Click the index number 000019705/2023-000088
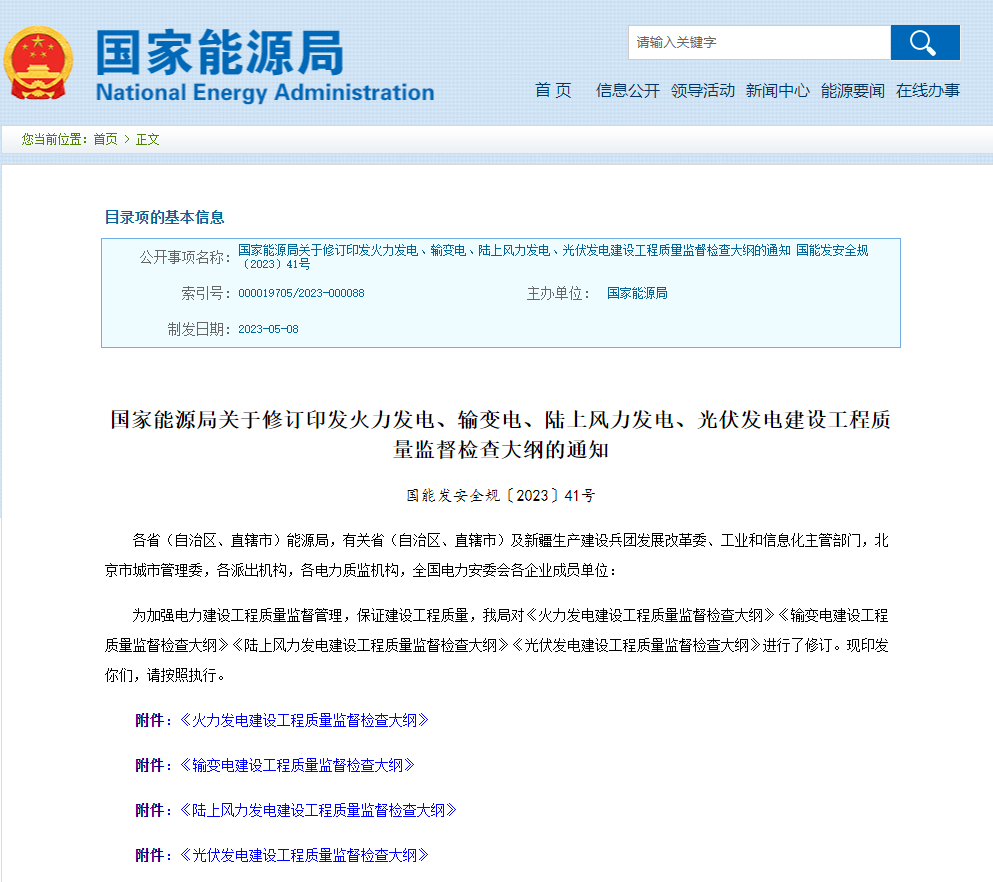Screen dimensions: 993x882 pos(301,294)
